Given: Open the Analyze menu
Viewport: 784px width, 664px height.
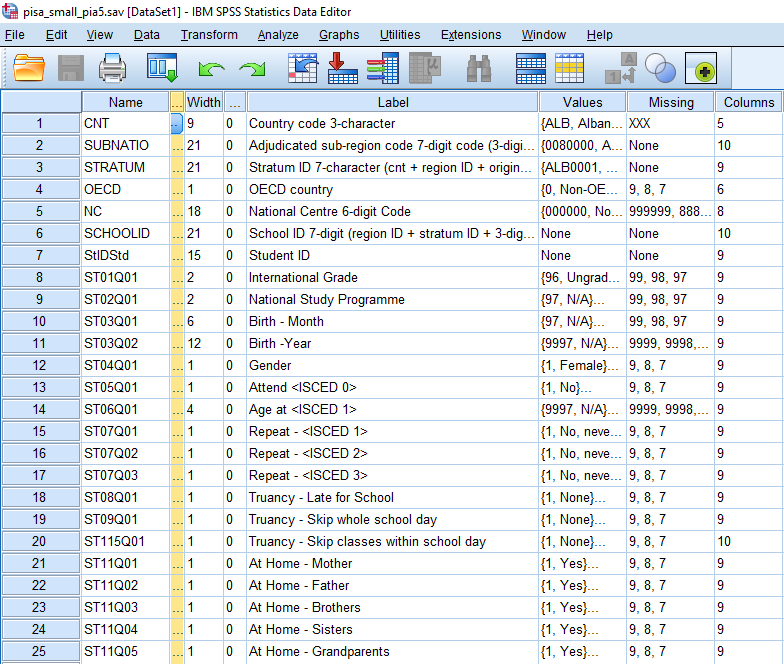Looking at the screenshot, I should (x=278, y=35).
